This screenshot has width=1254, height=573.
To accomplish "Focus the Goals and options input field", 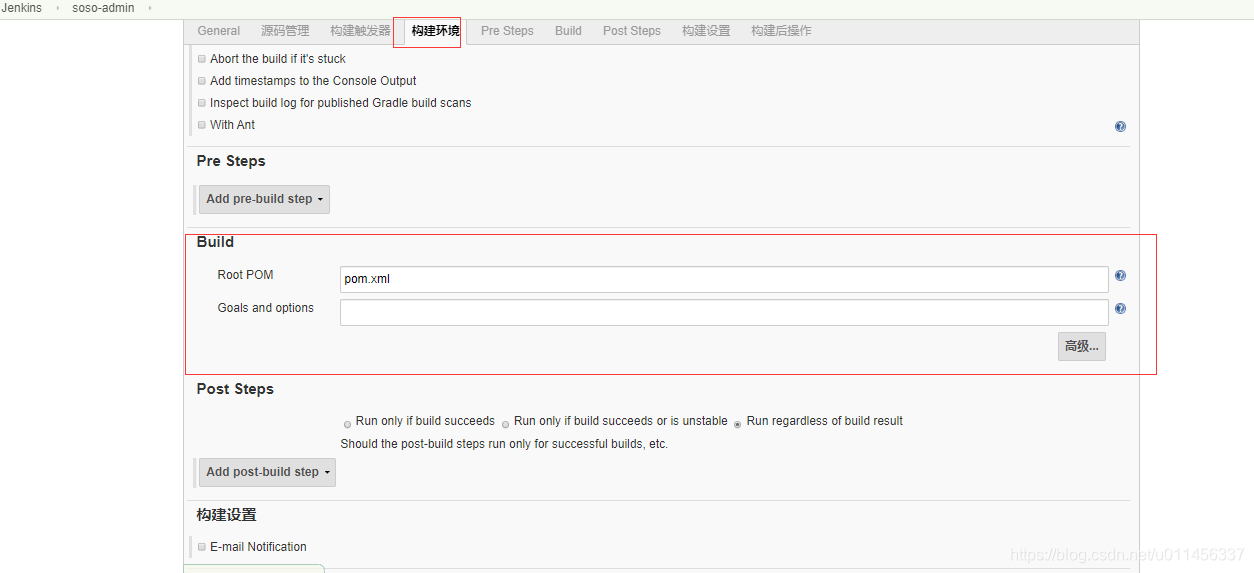I will pyautogui.click(x=724, y=312).
